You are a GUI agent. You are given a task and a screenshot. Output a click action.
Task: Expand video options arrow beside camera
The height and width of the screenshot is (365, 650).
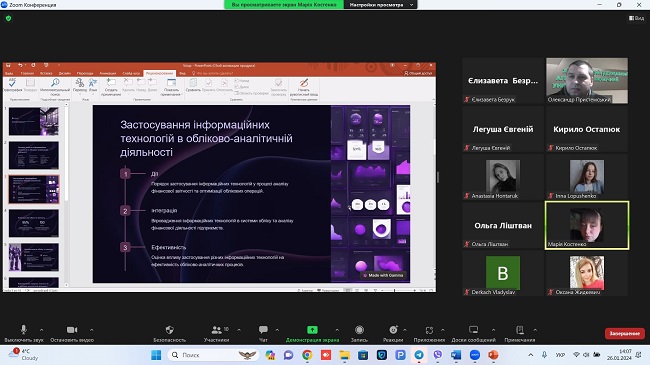click(x=91, y=330)
